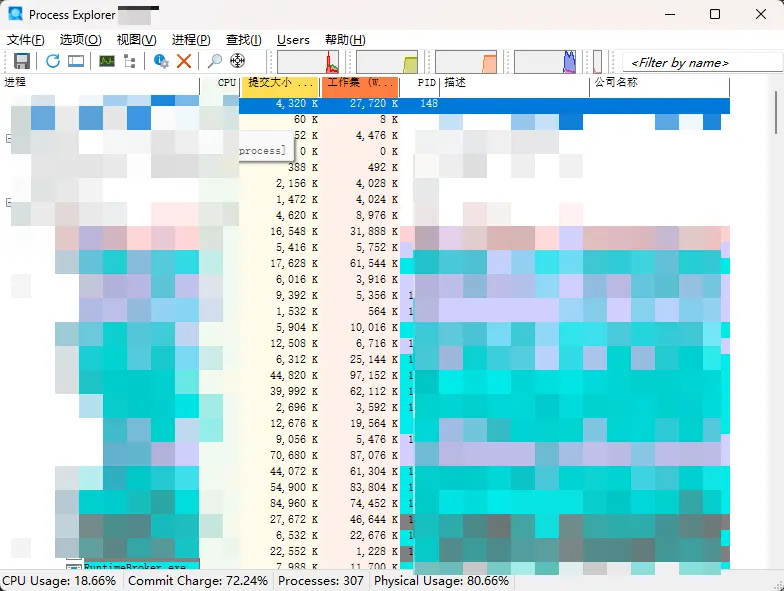Click the CPU Usage: 18.66% status entry
This screenshot has height=591, width=784.
pyautogui.click(x=60, y=581)
